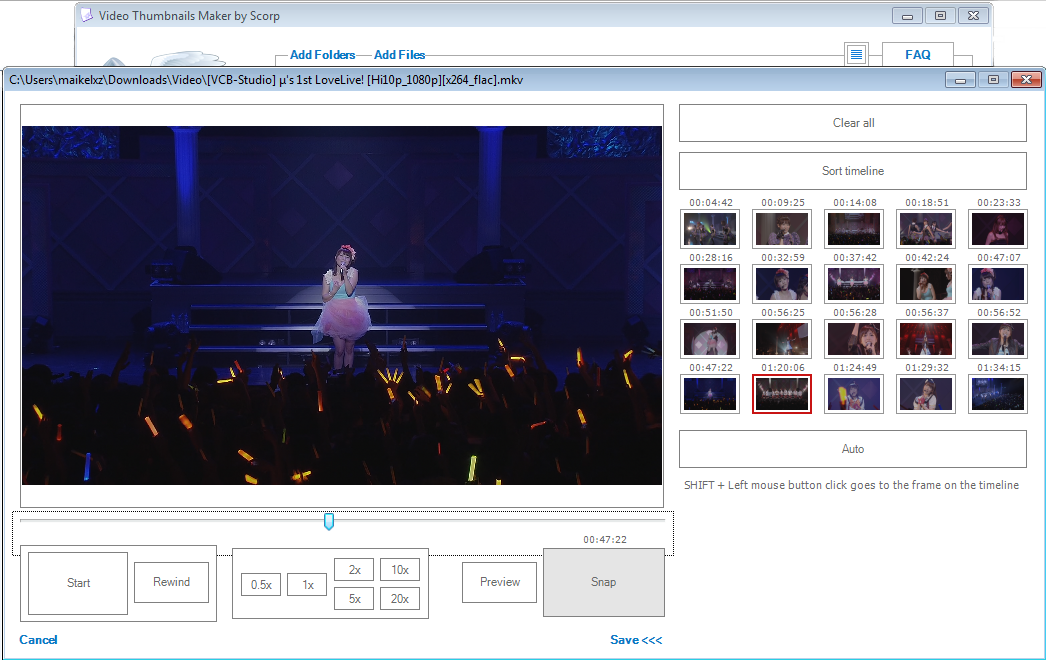Viewport: 1046px width, 660px height.
Task: Select the thumbnail at 00:56:28
Action: (x=855, y=339)
